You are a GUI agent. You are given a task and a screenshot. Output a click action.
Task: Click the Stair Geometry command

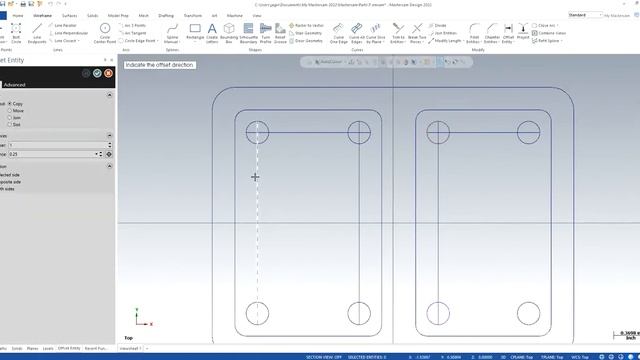(x=305, y=33)
